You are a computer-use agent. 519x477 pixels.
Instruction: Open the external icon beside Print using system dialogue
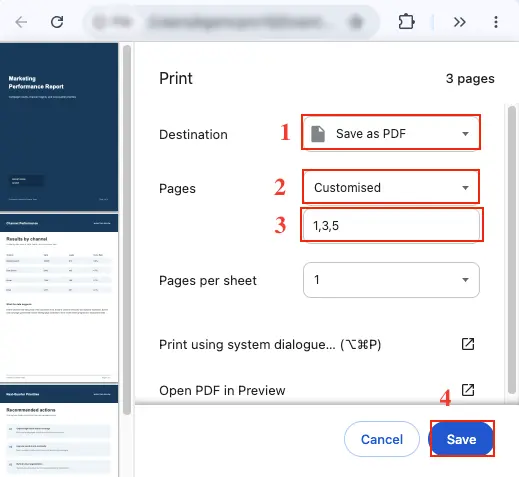pyautogui.click(x=468, y=344)
